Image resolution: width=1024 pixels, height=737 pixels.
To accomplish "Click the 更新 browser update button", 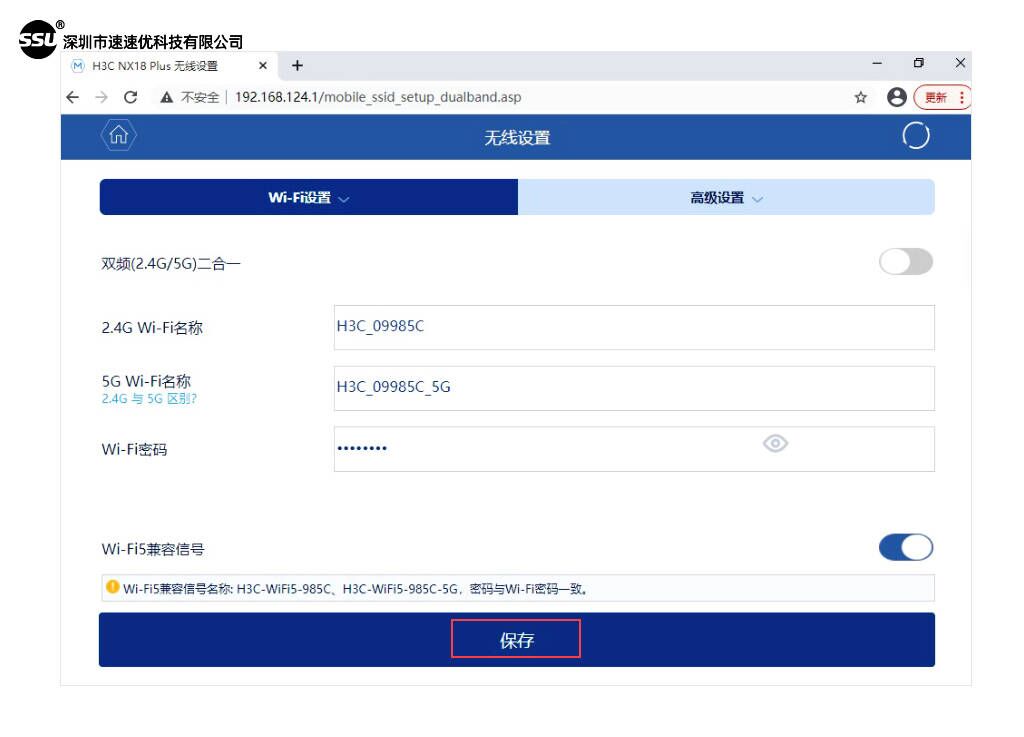I will (x=942, y=97).
